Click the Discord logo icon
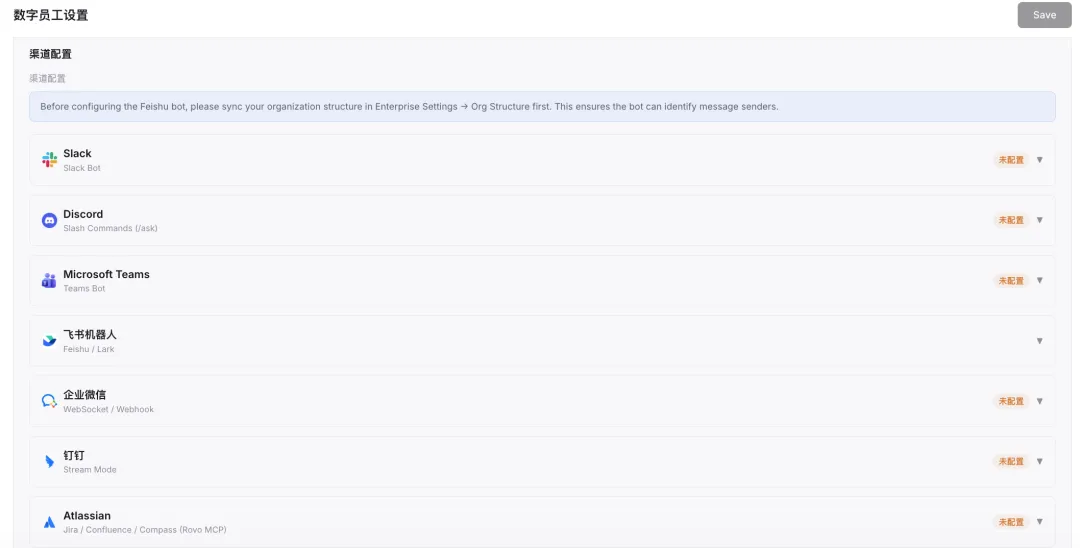The image size is (1080, 548). 50,220
